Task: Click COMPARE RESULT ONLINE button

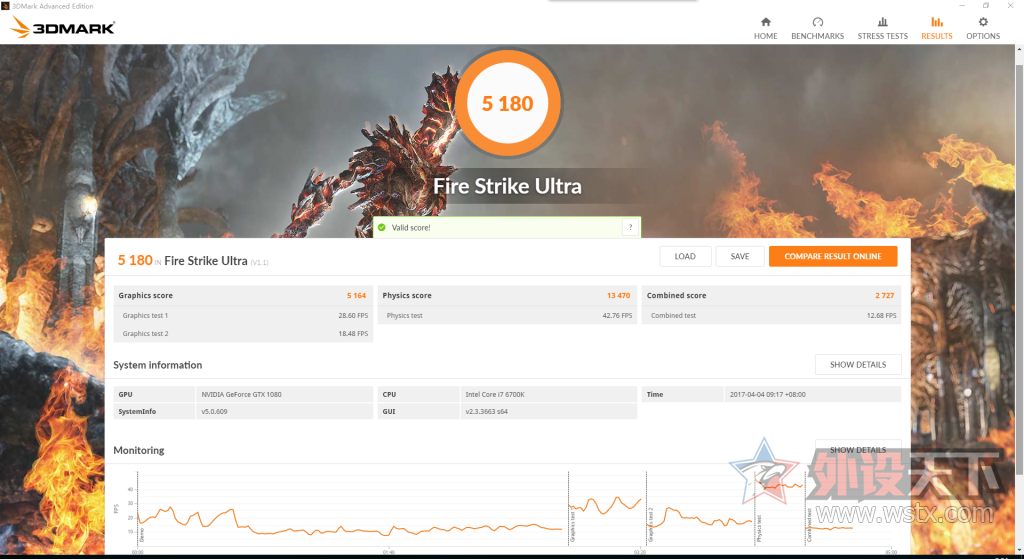Action: click(x=833, y=256)
